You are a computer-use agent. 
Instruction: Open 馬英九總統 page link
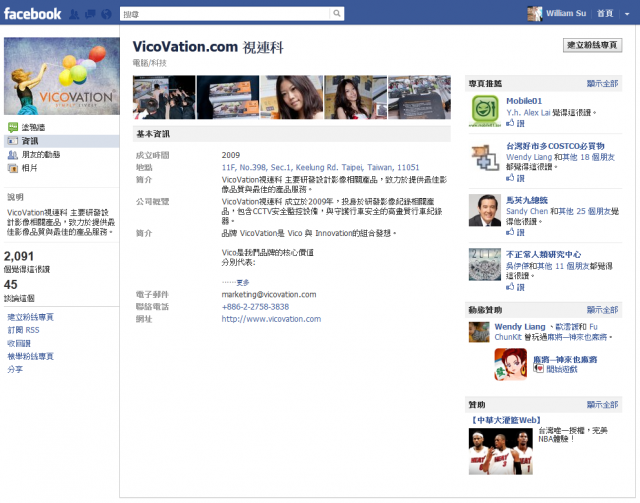pos(527,200)
